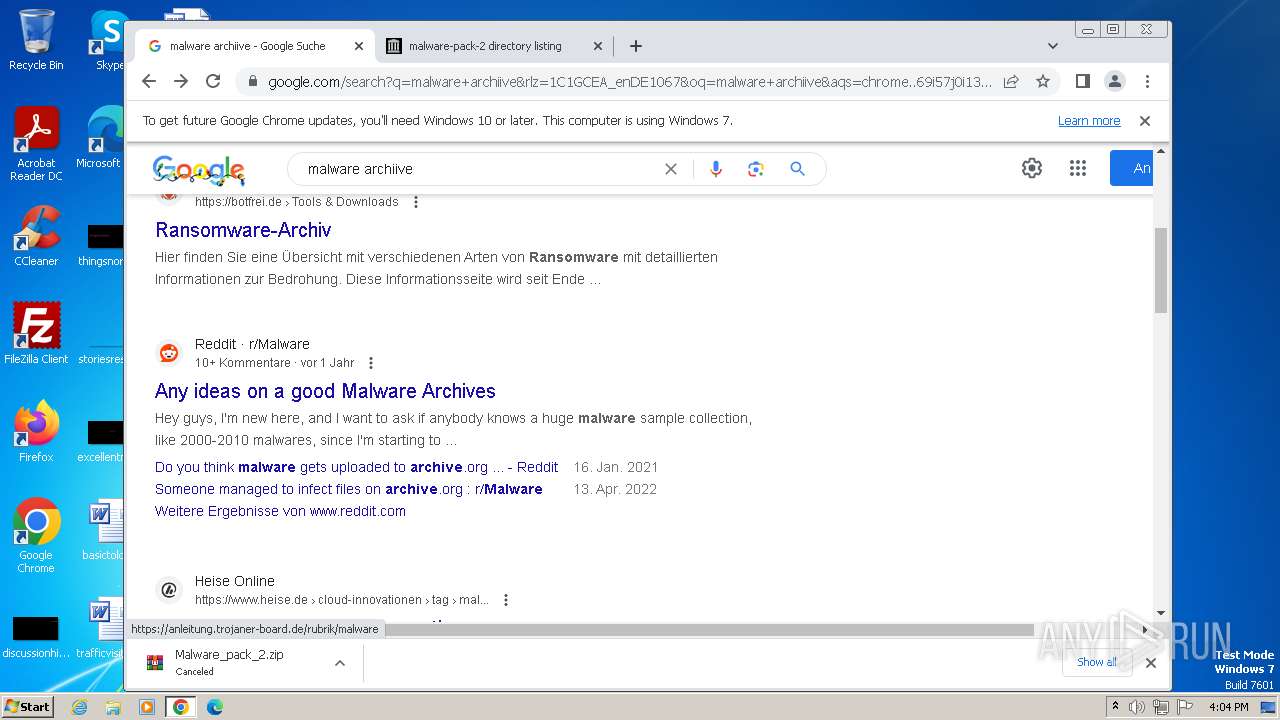Viewport: 1280px width, 720px height.
Task: Go back to previous page in Chrome
Action: click(x=149, y=81)
